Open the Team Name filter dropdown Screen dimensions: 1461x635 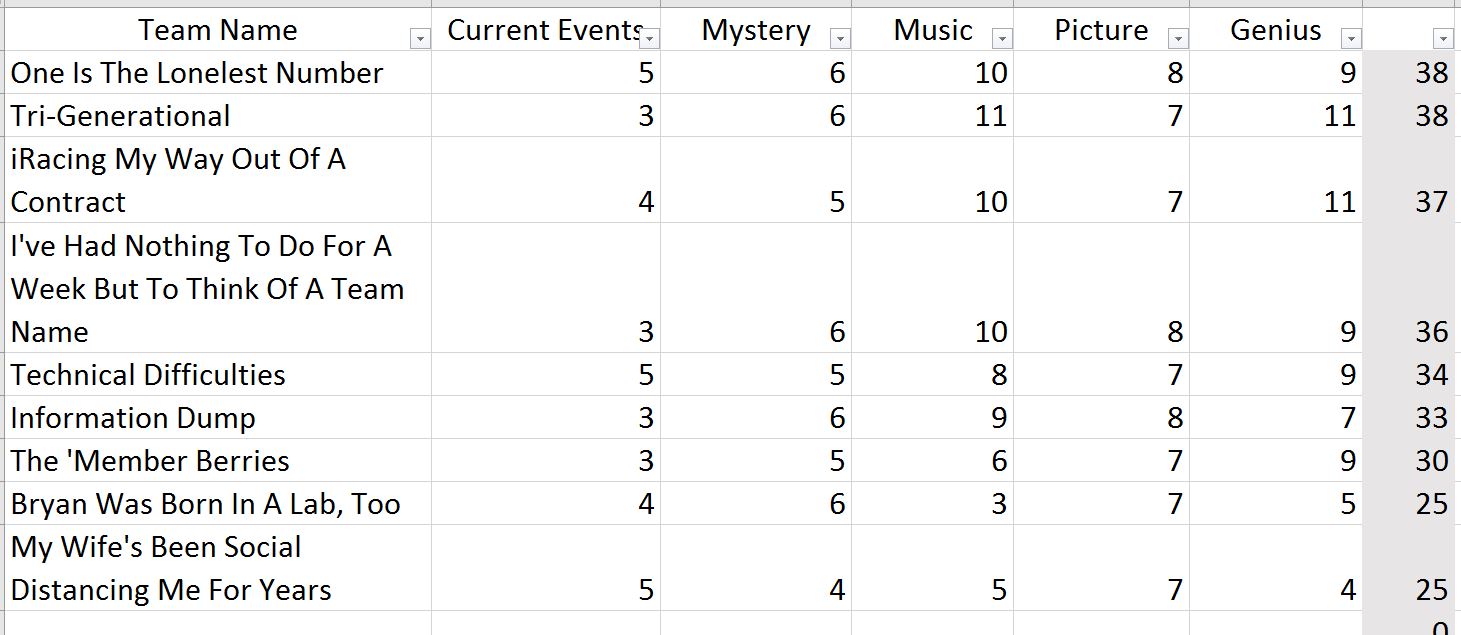[x=420, y=39]
